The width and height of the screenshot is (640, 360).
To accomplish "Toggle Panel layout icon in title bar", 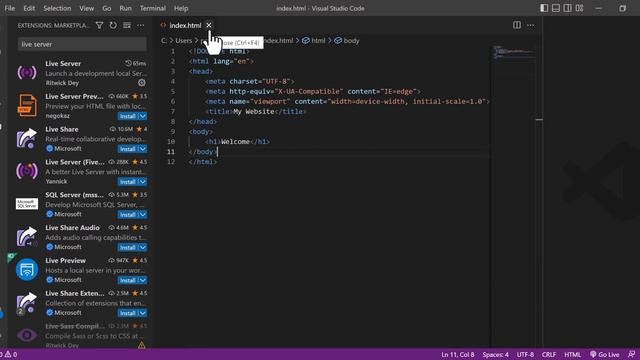I will pyautogui.click(x=556, y=8).
